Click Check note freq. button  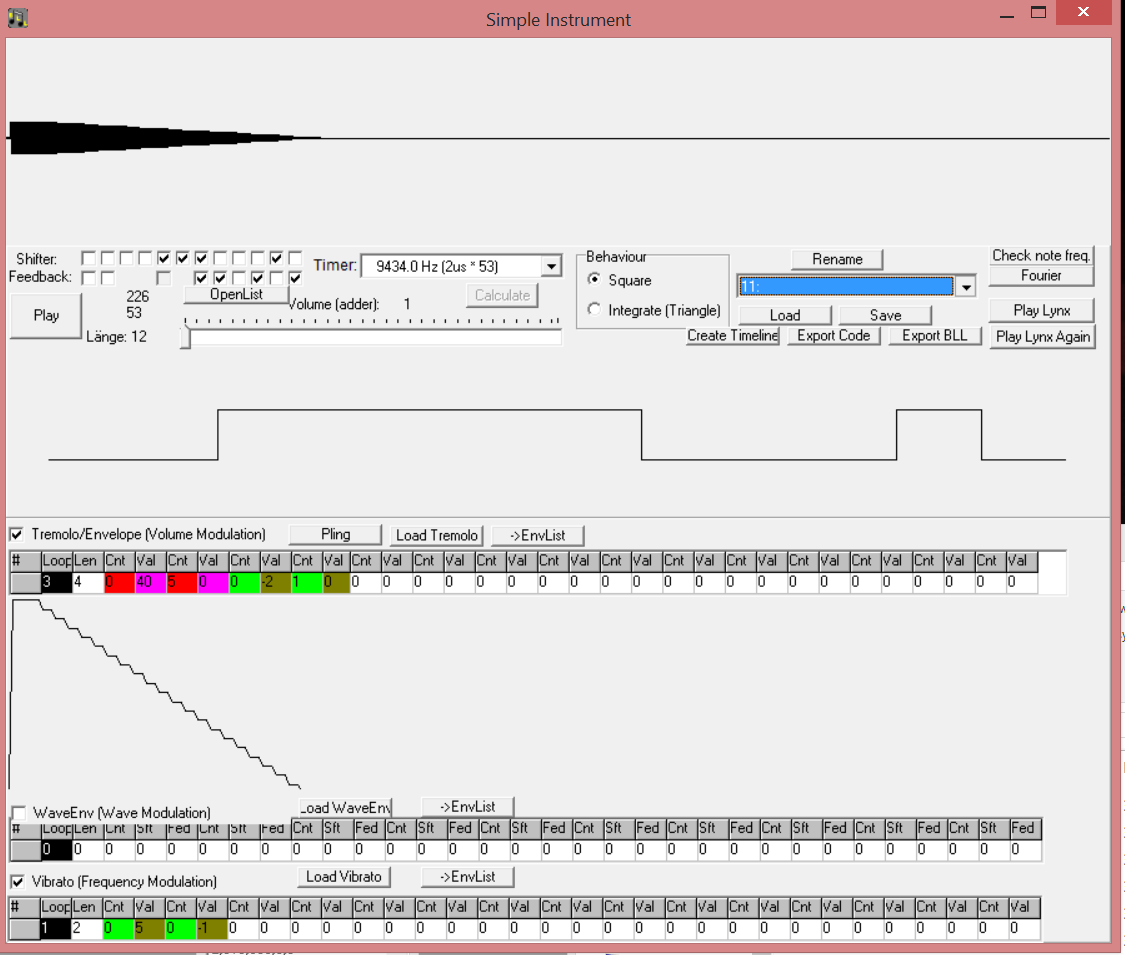pos(1041,256)
